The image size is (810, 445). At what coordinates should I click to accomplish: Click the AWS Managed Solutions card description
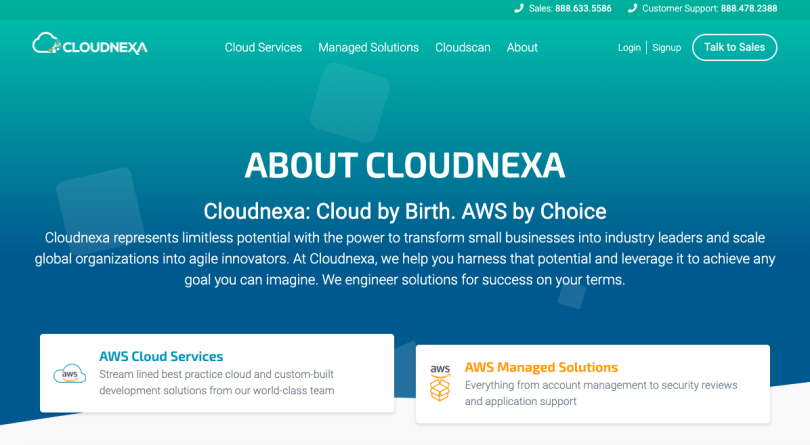point(600,393)
